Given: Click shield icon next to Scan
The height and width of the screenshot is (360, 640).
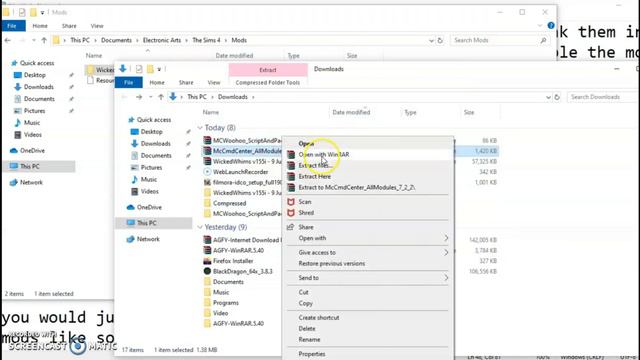Looking at the screenshot, I should pos(291,202).
